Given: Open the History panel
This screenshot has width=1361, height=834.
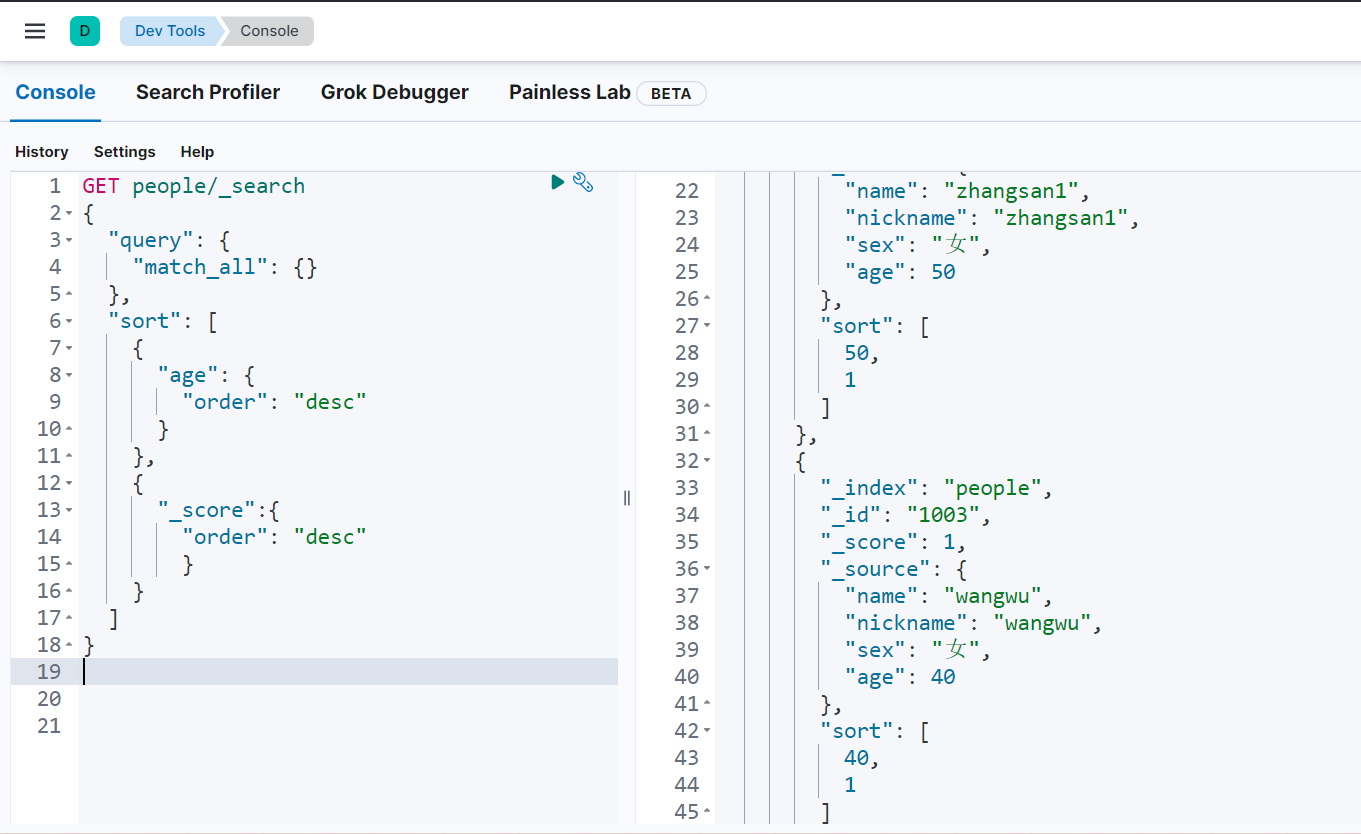Looking at the screenshot, I should pos(42,152).
